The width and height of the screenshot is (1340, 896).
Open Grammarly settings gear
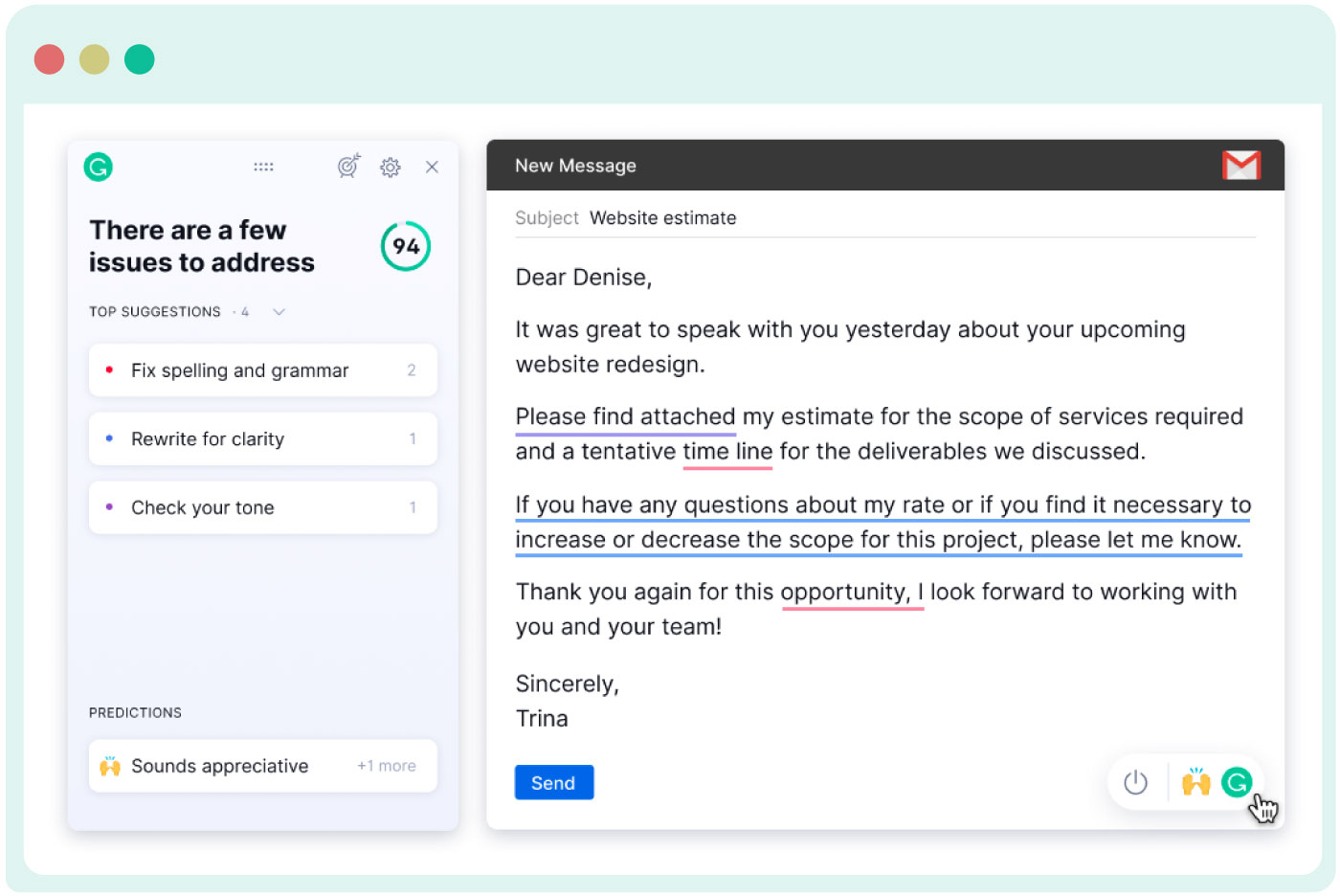tap(391, 168)
